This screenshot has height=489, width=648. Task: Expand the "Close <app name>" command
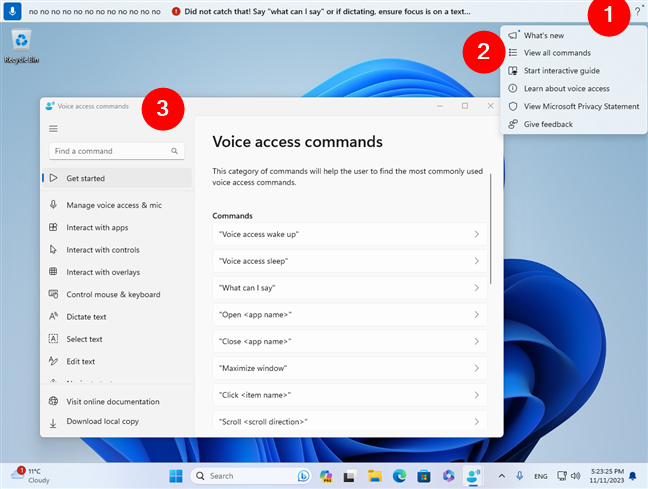pos(350,341)
